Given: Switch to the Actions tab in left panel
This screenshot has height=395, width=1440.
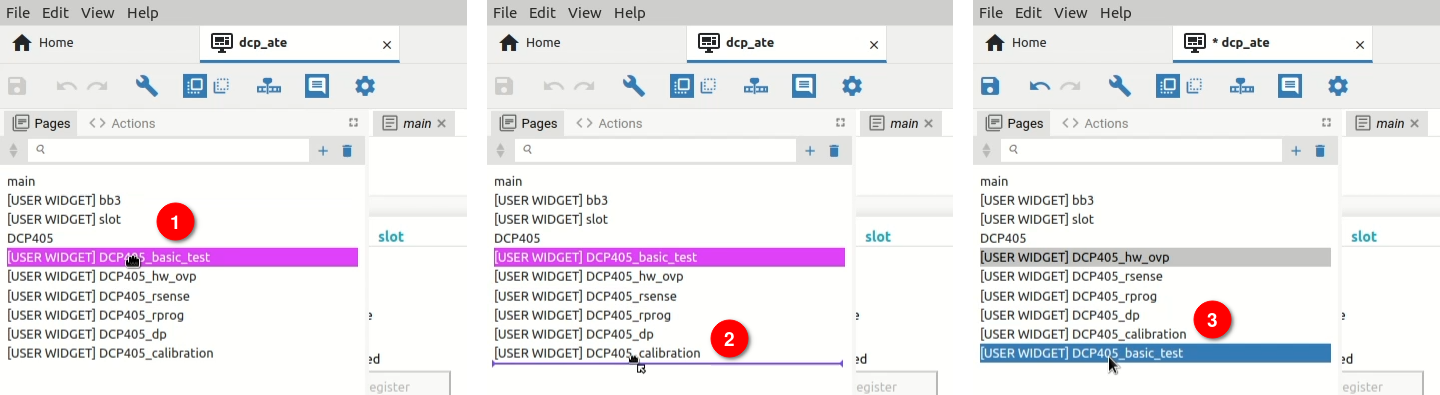Looking at the screenshot, I should (122, 123).
